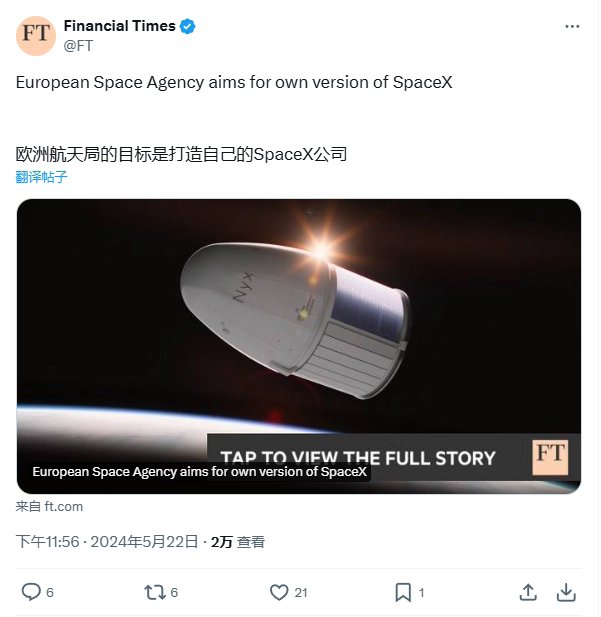Click the share upload icon
The height and width of the screenshot is (617, 601).
(x=529, y=592)
